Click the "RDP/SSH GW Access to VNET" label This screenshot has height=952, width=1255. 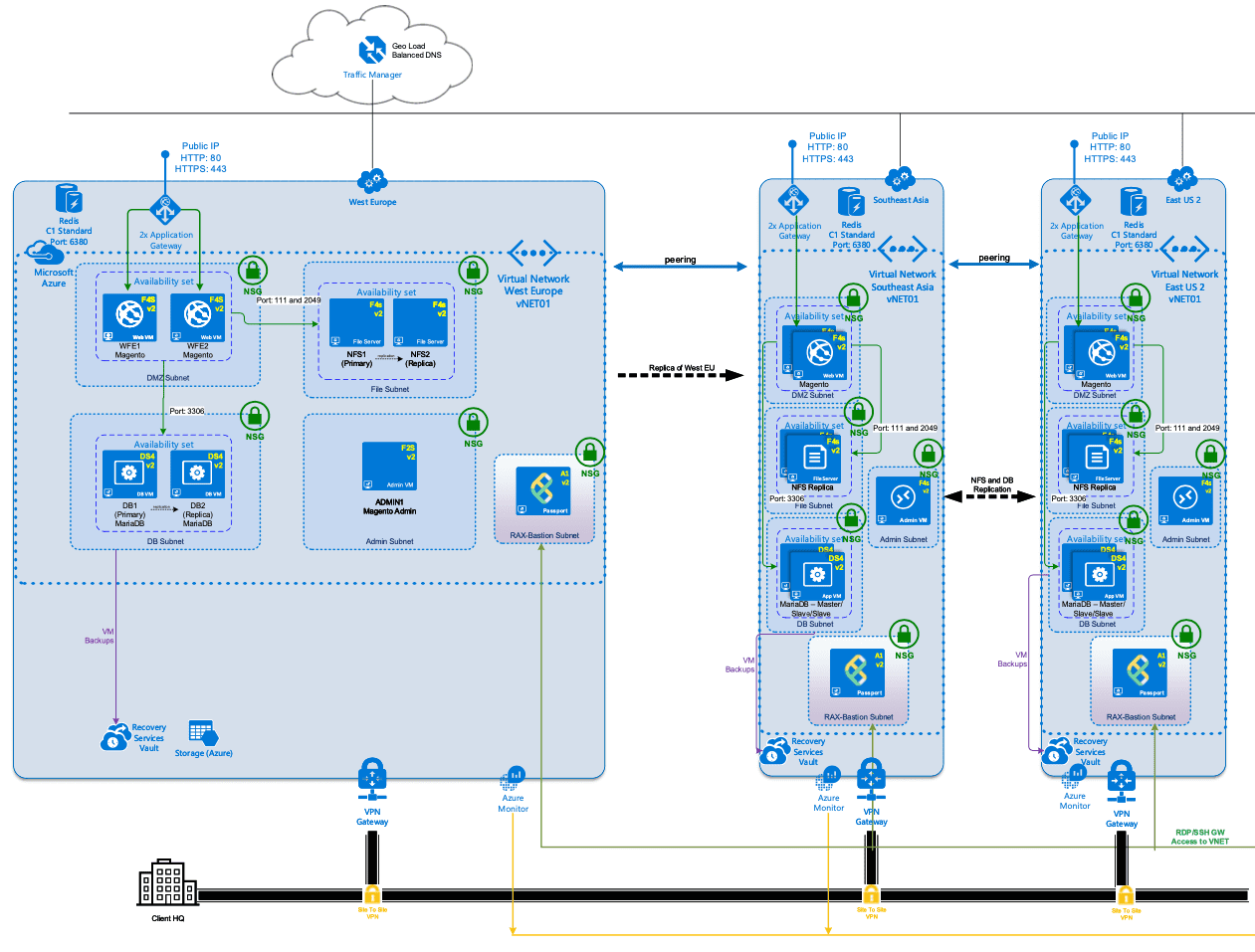click(1200, 837)
